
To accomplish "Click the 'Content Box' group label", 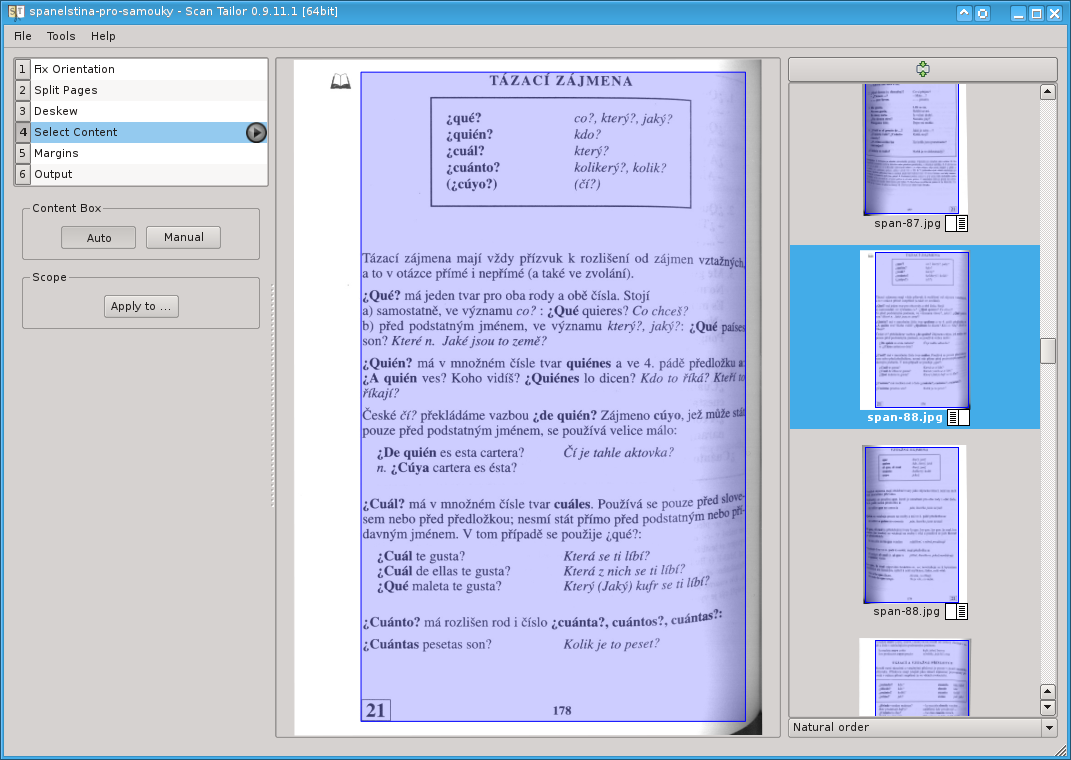I will (67, 208).
